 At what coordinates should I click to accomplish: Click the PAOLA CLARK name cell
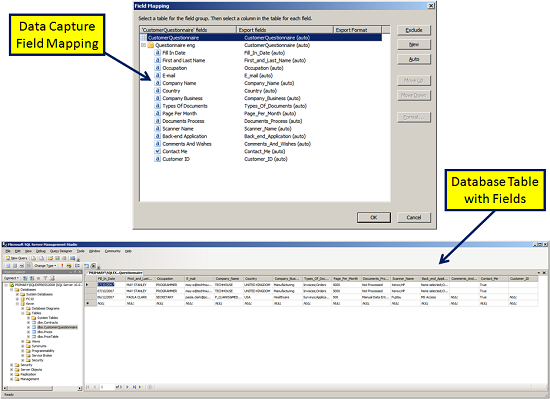tap(140, 297)
